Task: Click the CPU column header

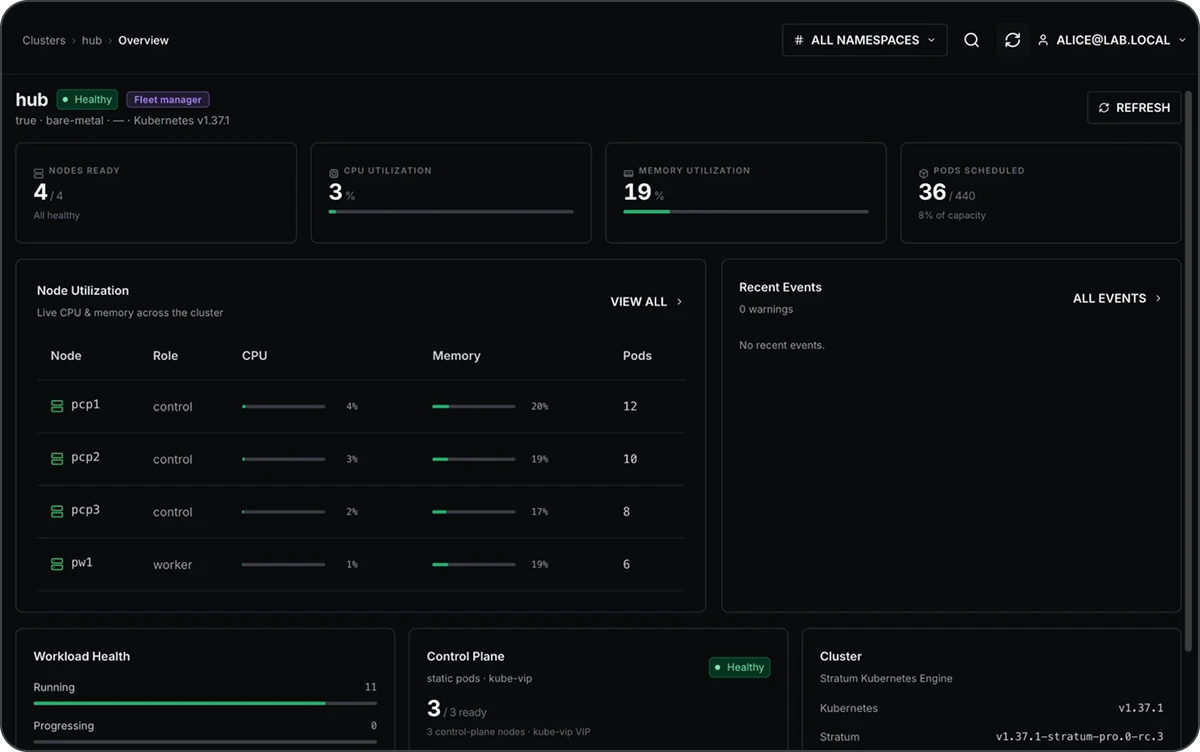Action: pos(254,356)
